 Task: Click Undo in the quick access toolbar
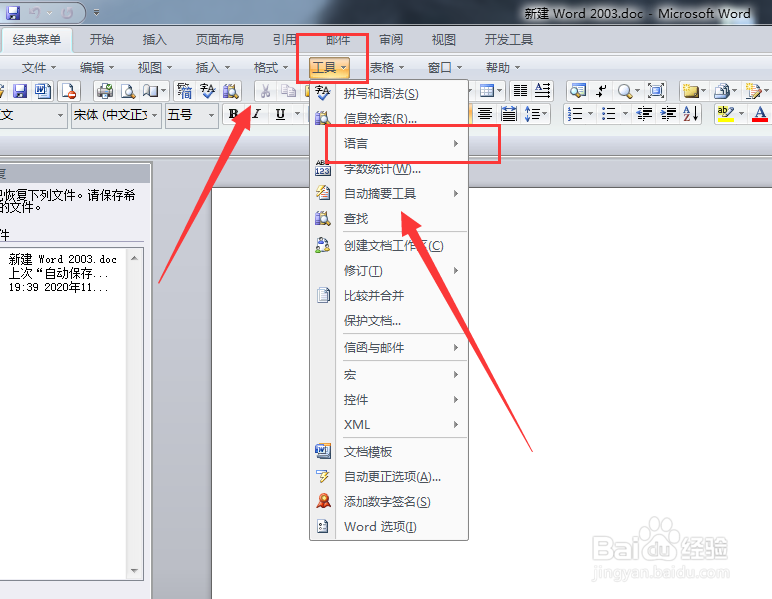click(x=34, y=12)
